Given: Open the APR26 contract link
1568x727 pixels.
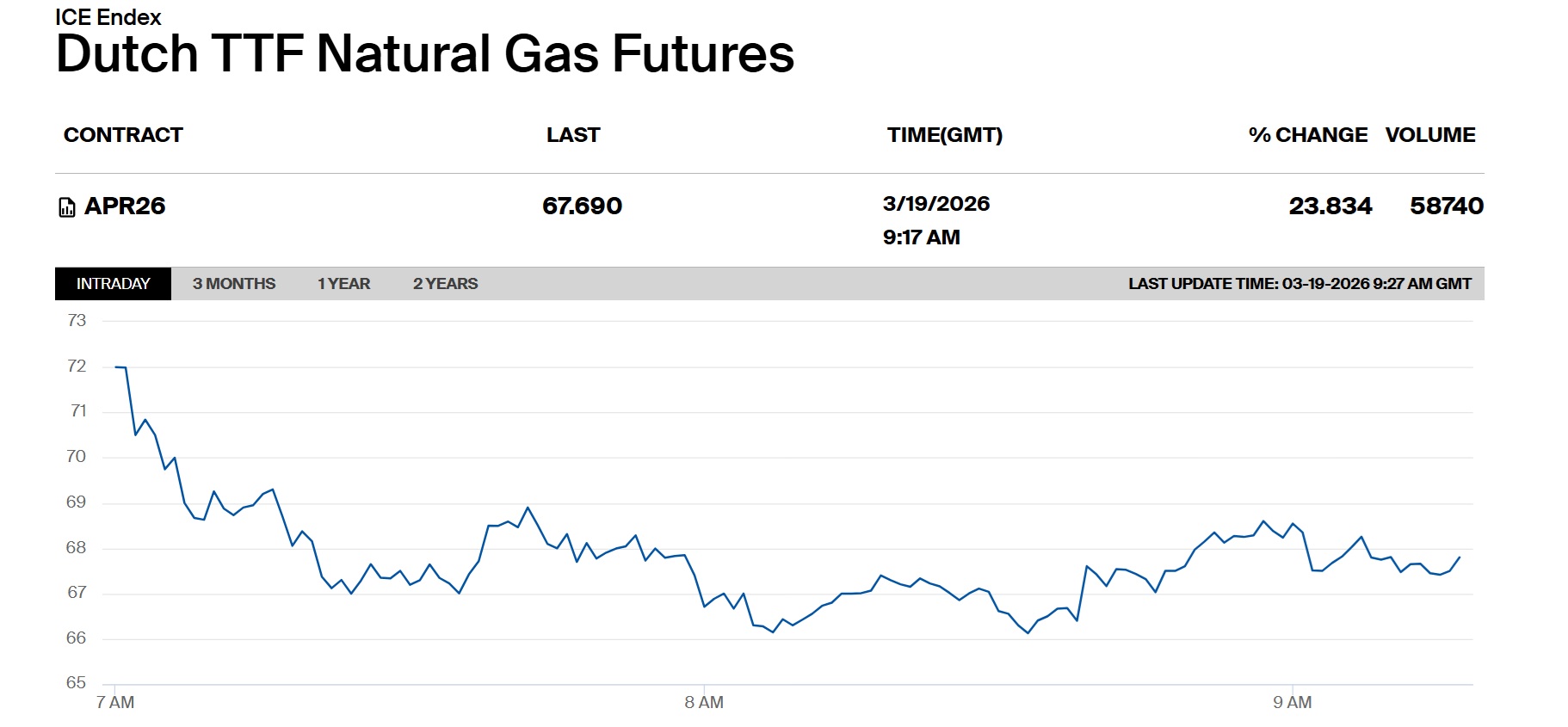Looking at the screenshot, I should pos(125,206).
